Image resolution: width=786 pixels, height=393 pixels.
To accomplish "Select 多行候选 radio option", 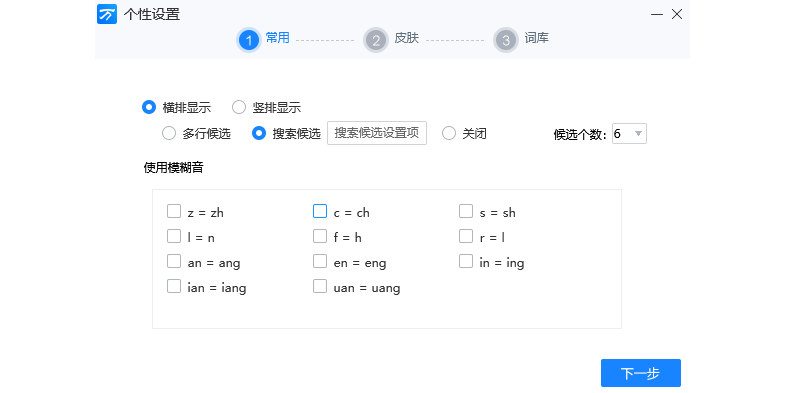I will pyautogui.click(x=169, y=133).
